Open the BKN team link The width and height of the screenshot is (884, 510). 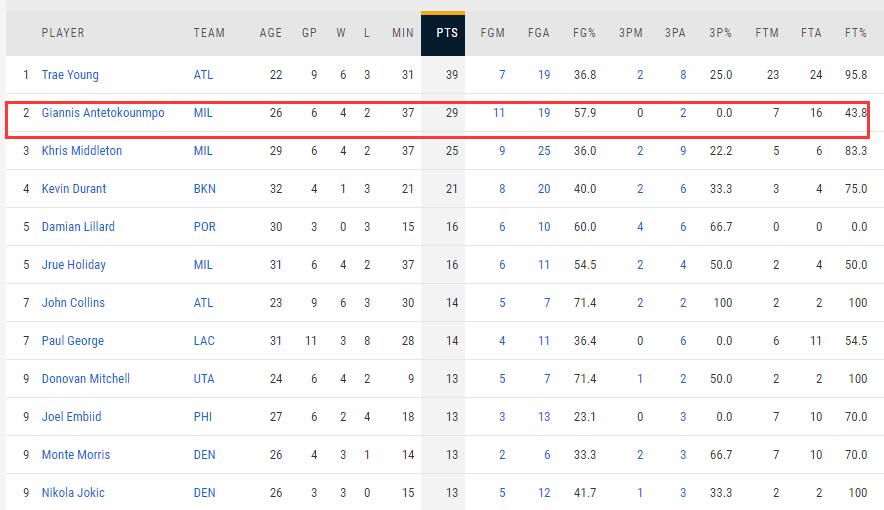tap(205, 189)
